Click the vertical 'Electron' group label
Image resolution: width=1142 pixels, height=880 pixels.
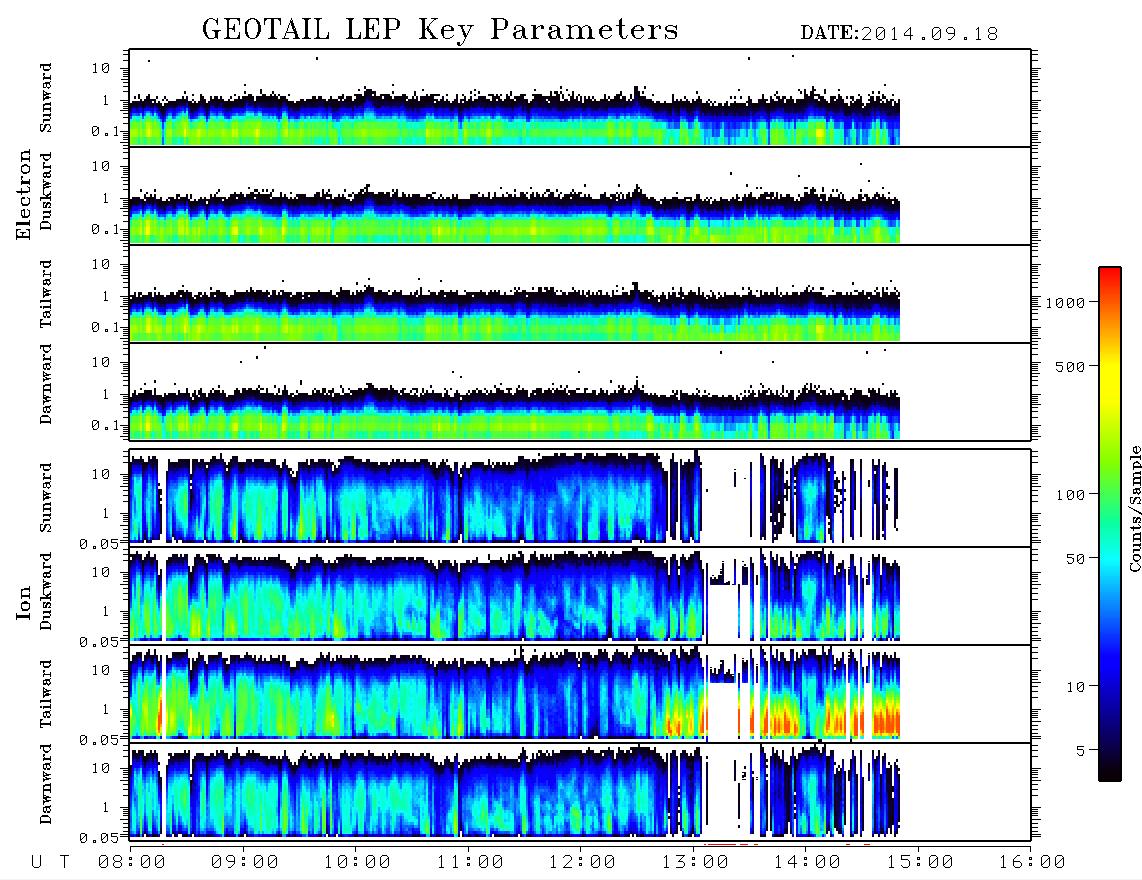24,195
